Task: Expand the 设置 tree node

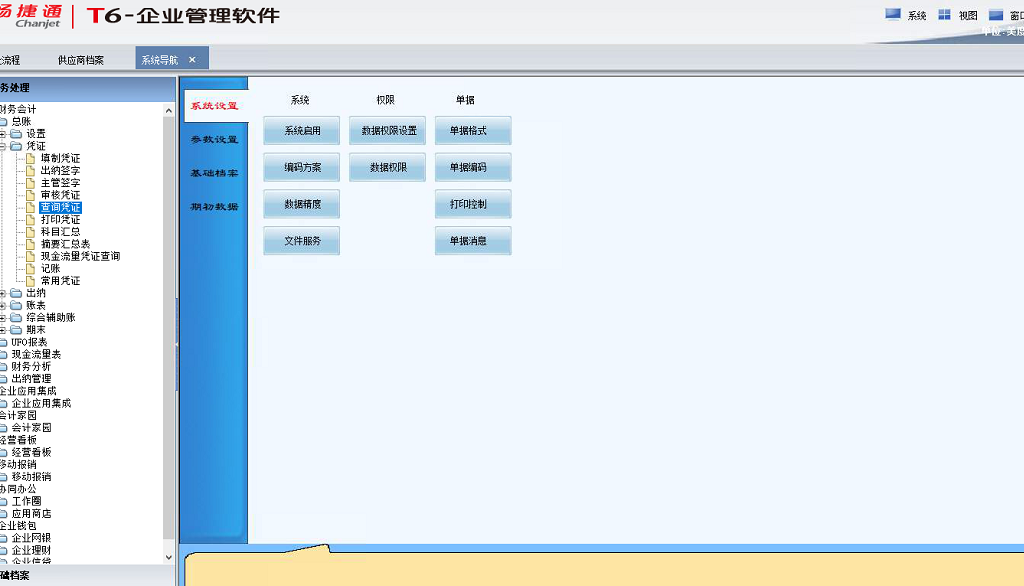Action: [x=3, y=134]
